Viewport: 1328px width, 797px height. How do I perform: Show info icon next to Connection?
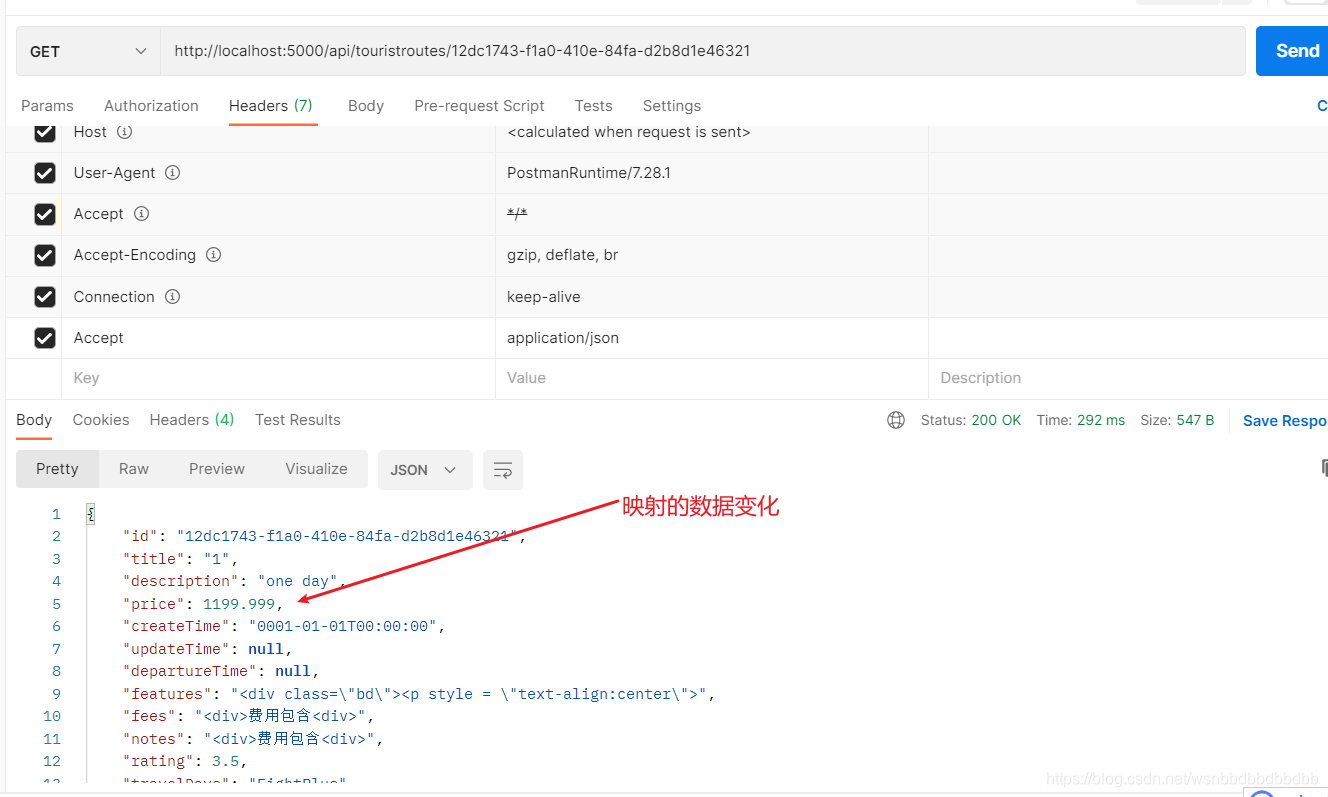point(172,297)
